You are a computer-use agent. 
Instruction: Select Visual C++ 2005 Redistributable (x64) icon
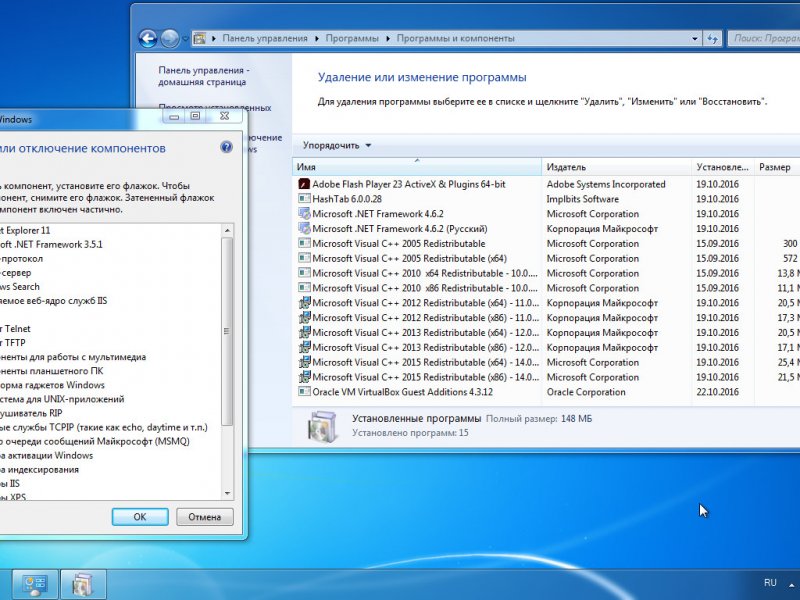pyautogui.click(x=304, y=258)
